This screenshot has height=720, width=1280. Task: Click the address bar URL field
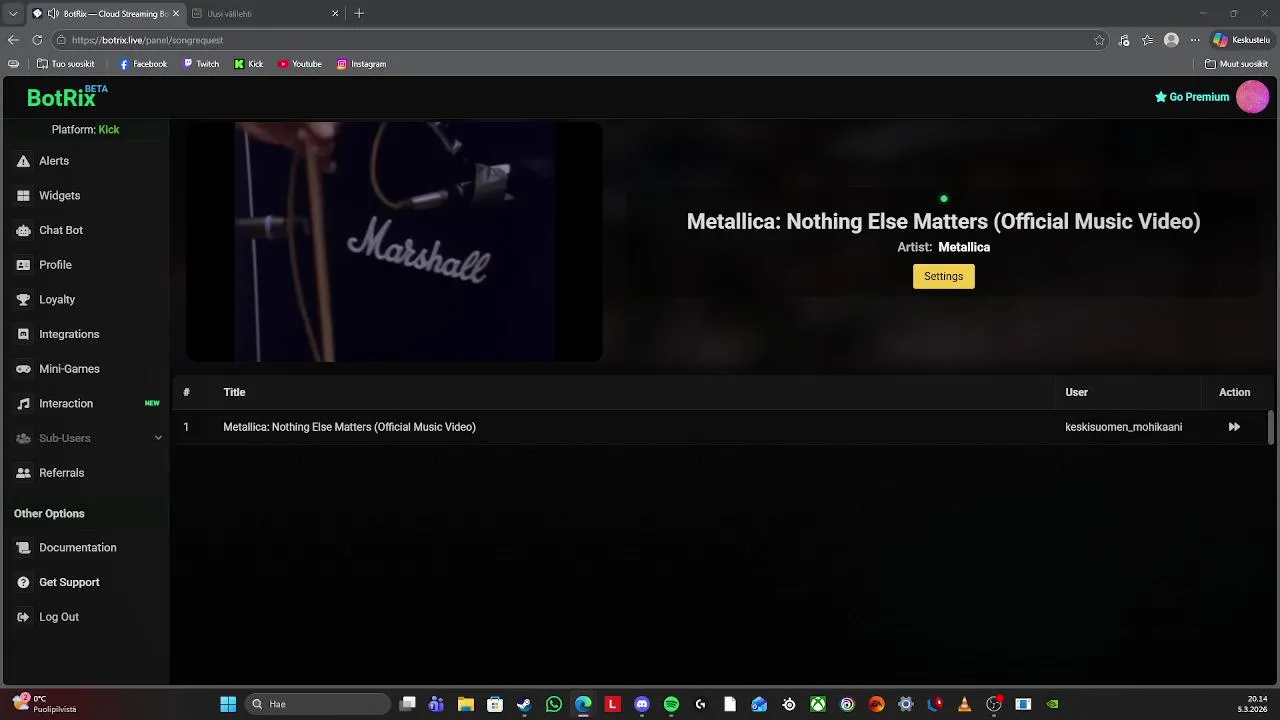580,40
